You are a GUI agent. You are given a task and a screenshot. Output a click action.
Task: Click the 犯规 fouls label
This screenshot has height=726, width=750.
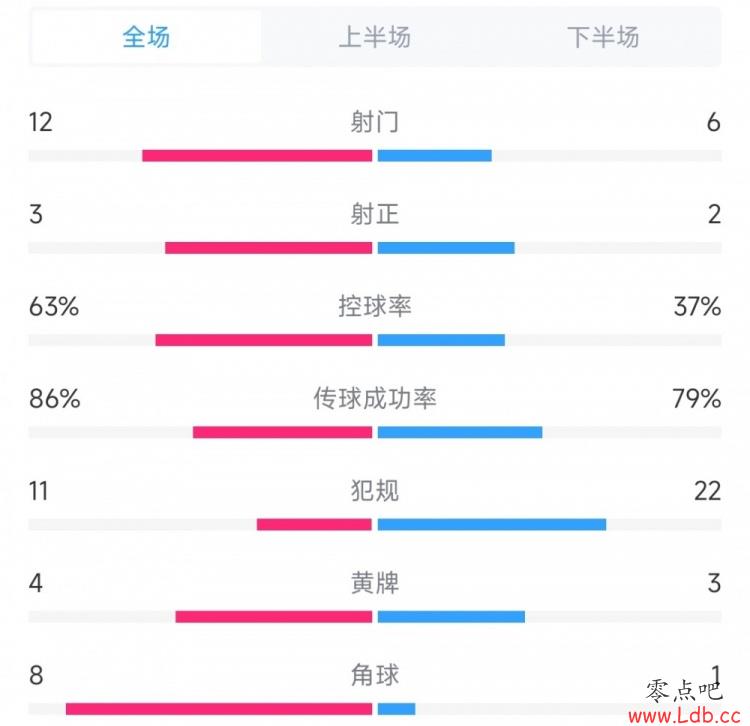375,491
